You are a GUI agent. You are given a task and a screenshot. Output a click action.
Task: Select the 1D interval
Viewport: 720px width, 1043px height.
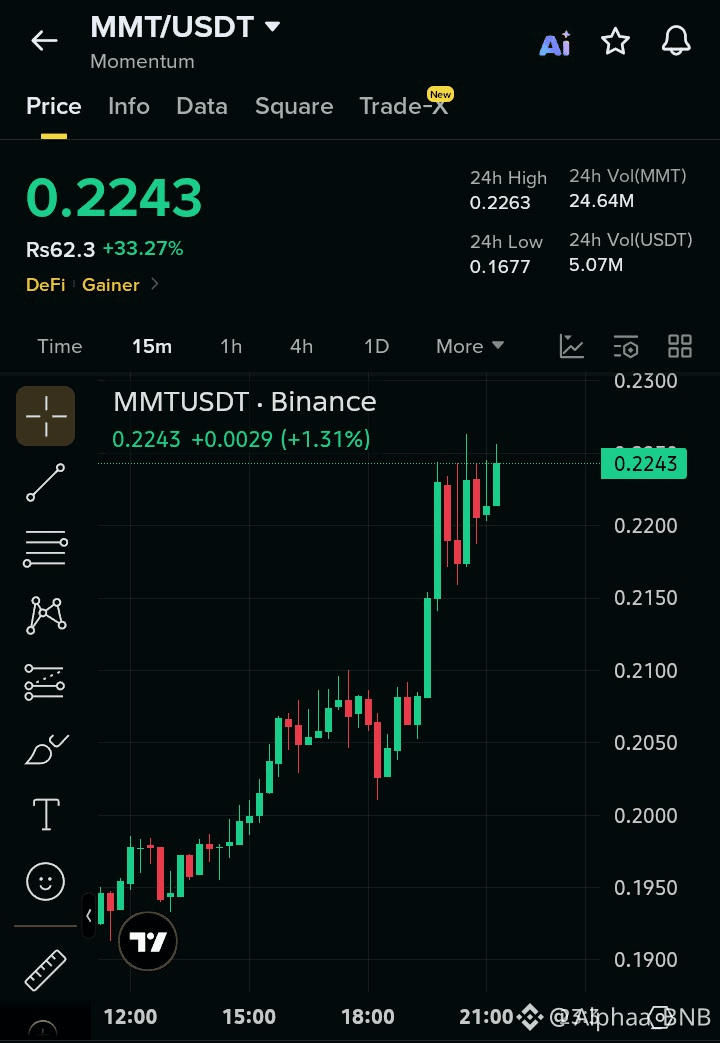click(376, 347)
